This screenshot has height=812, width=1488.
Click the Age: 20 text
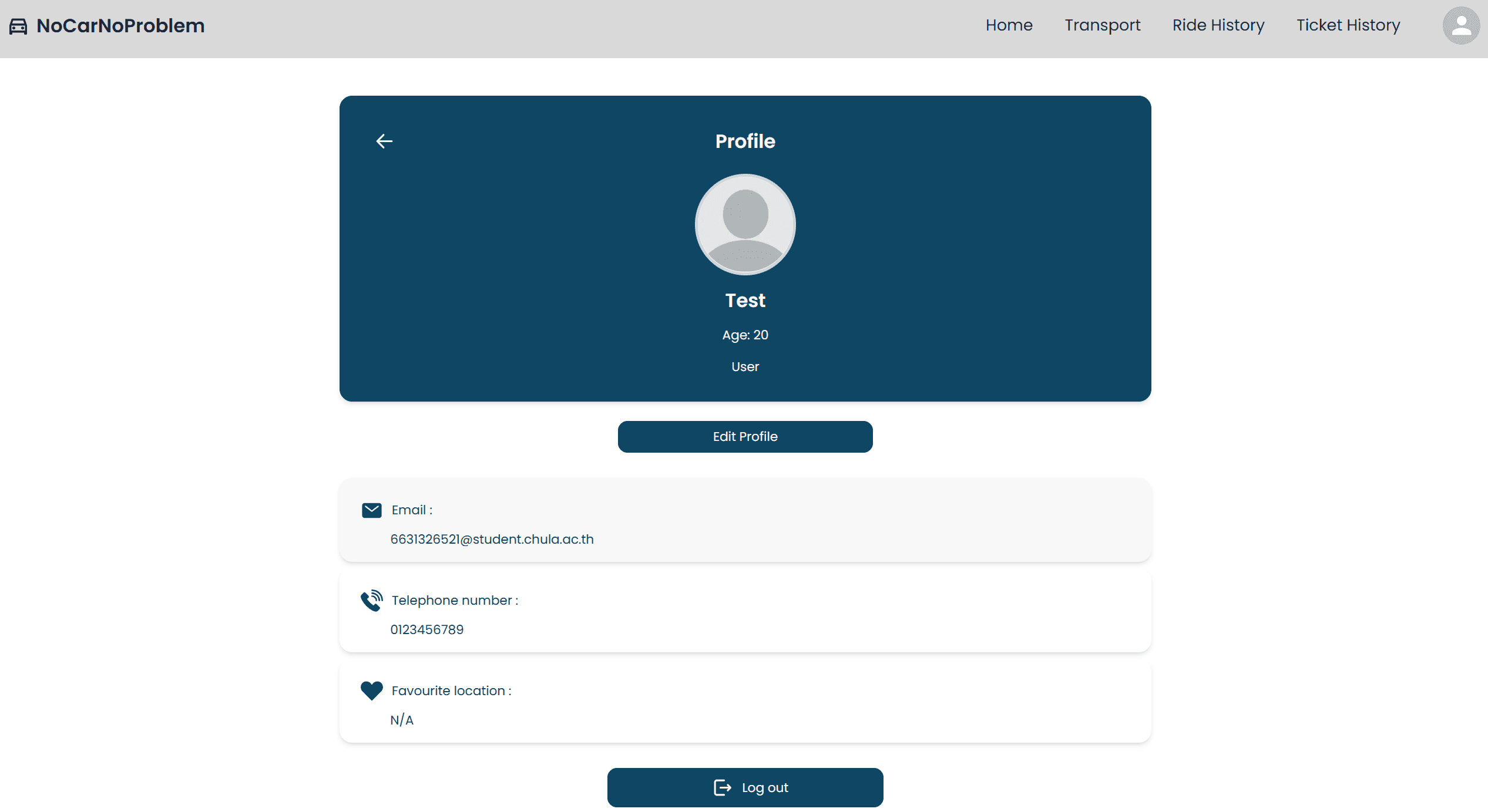(x=745, y=335)
